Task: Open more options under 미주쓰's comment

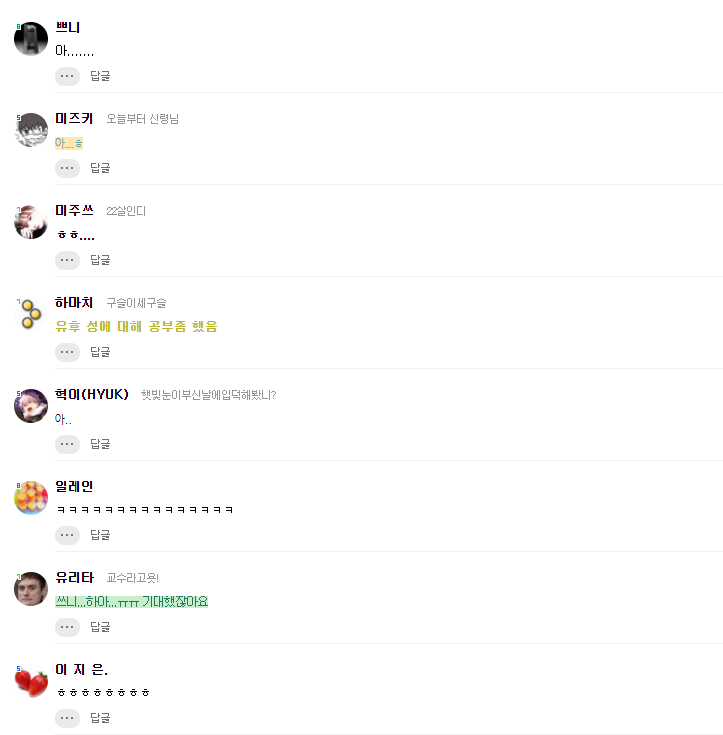Action: coord(67,260)
